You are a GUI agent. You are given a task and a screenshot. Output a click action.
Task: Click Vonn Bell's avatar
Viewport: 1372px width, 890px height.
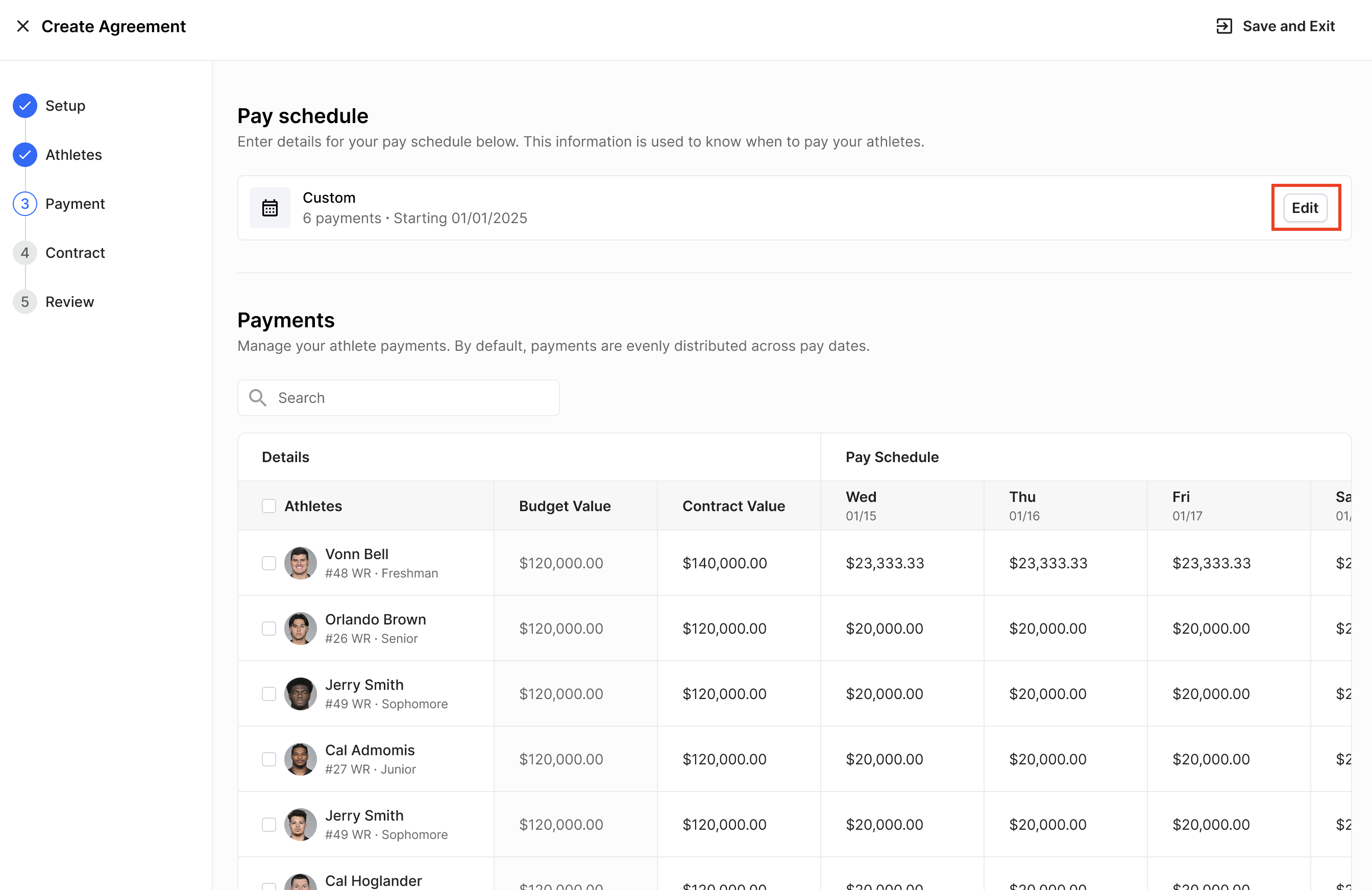tap(300, 563)
